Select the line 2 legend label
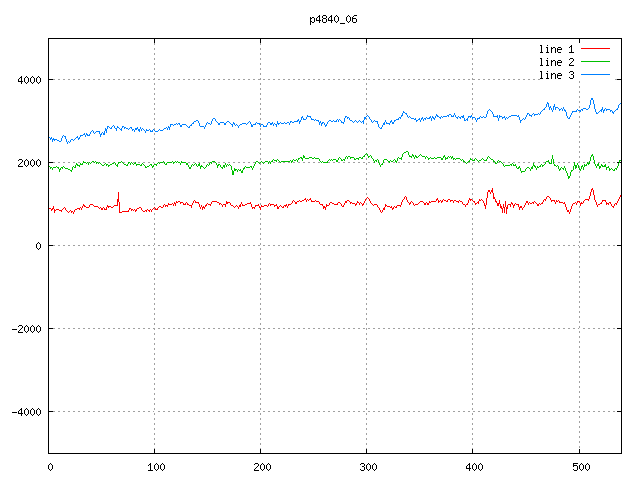This screenshot has width=640, height=480. (556, 62)
